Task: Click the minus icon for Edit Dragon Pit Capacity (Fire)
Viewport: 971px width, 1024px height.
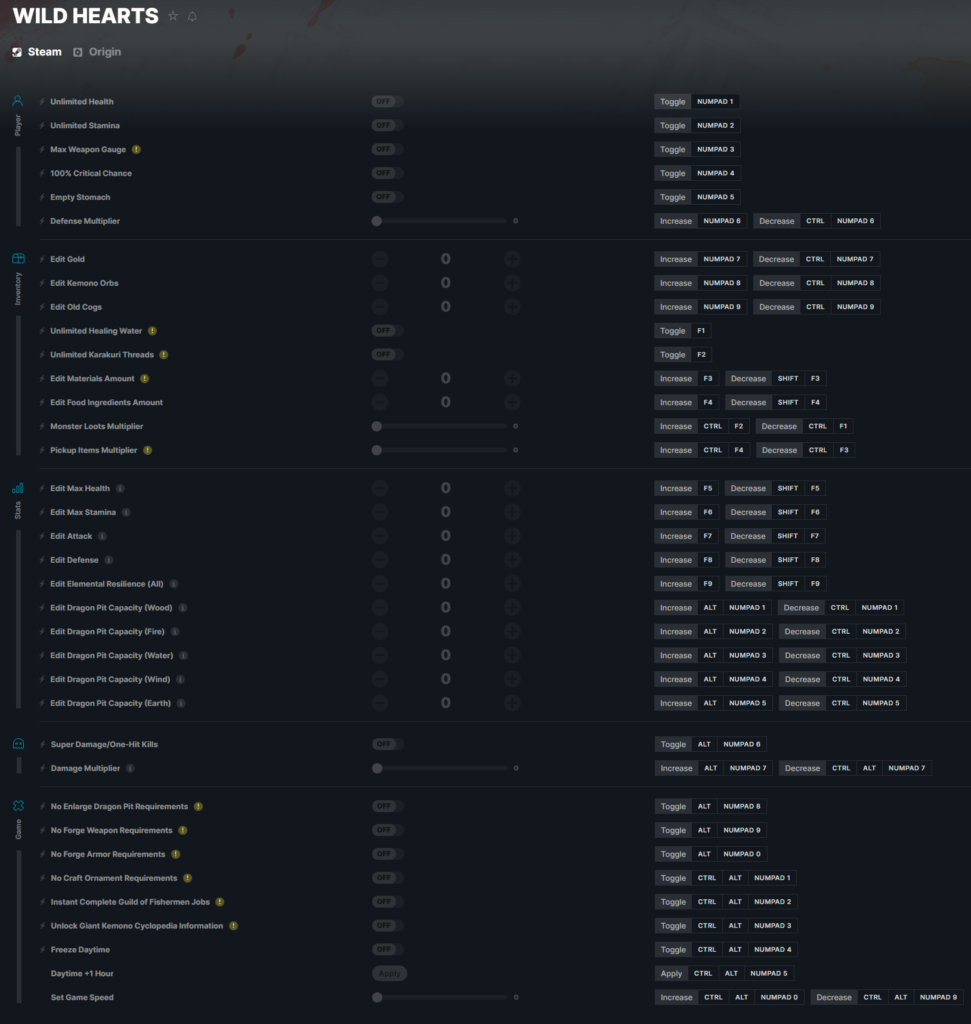Action: [380, 632]
